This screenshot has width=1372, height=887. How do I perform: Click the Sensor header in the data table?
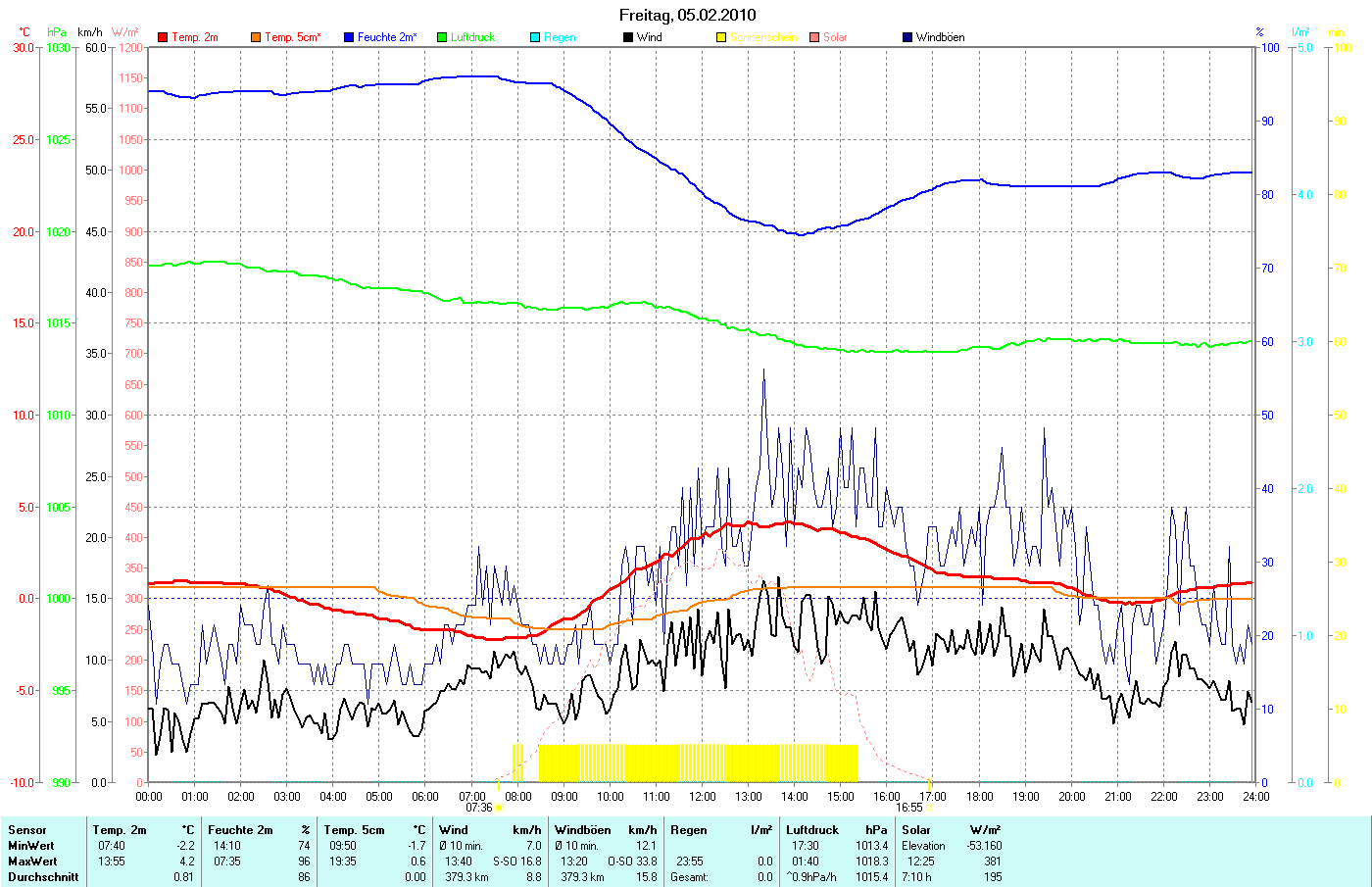point(27,830)
